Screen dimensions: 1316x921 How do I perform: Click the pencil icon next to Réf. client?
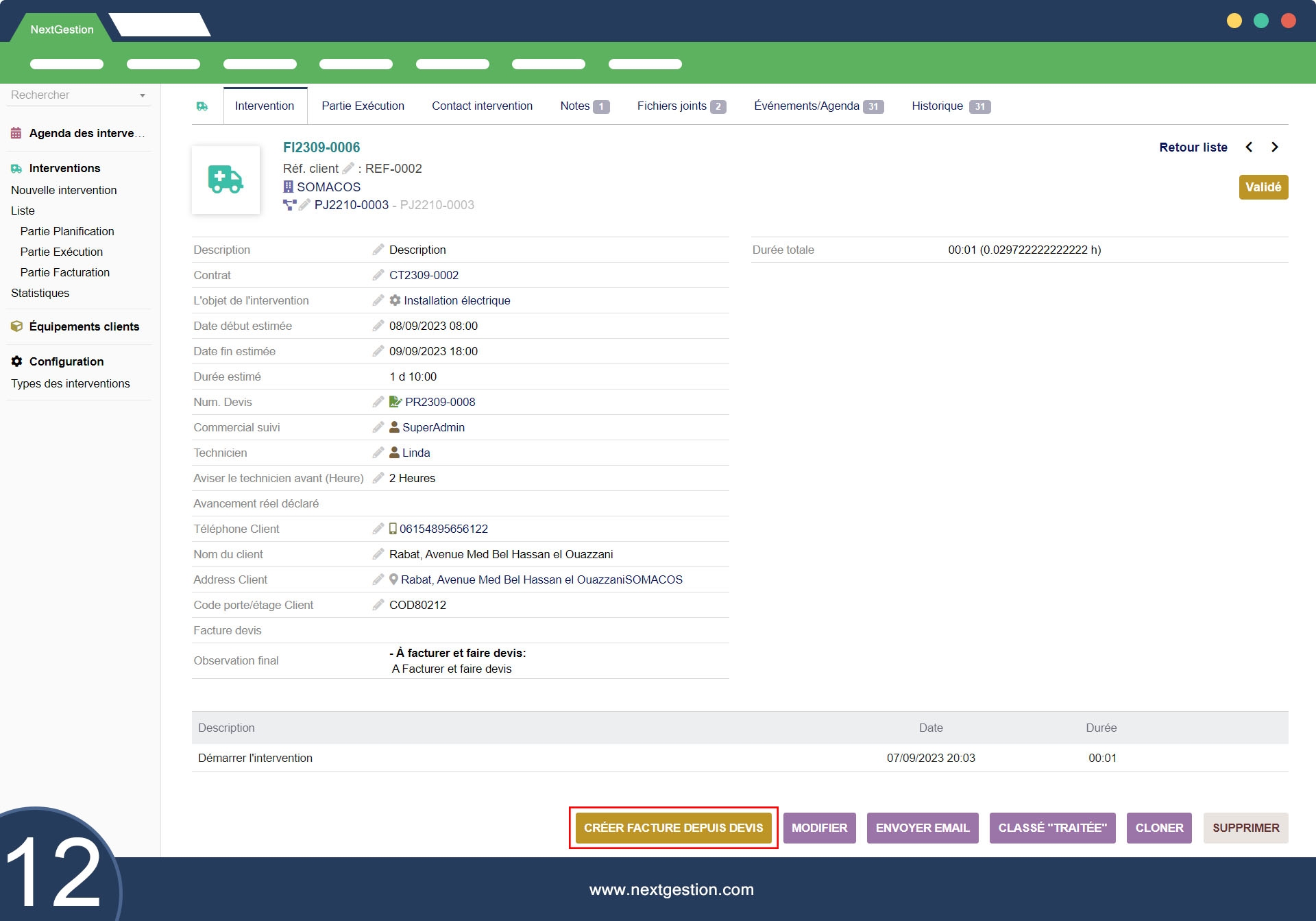(x=348, y=168)
